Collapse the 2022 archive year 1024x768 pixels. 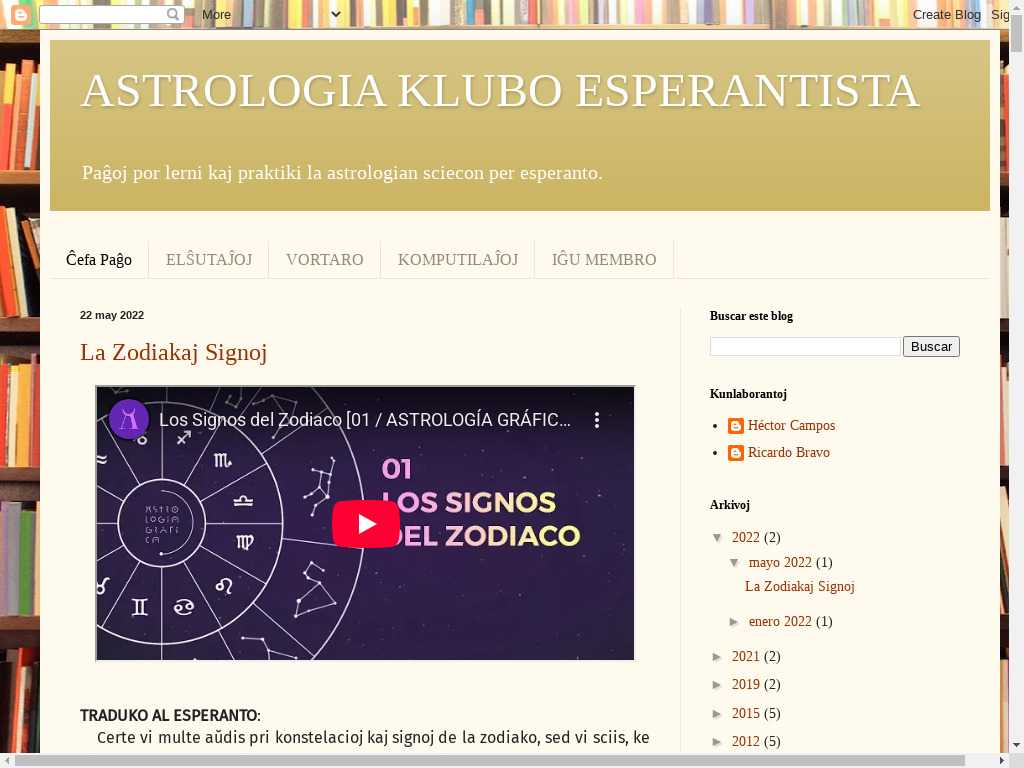(x=718, y=538)
